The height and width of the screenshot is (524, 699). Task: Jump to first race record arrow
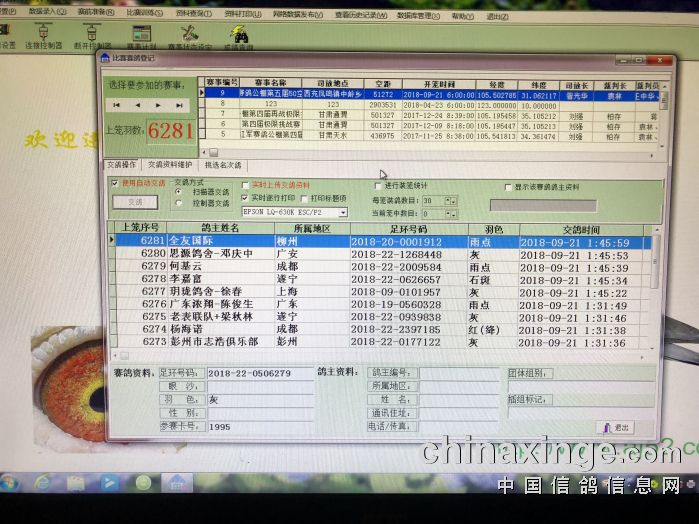tap(117, 105)
